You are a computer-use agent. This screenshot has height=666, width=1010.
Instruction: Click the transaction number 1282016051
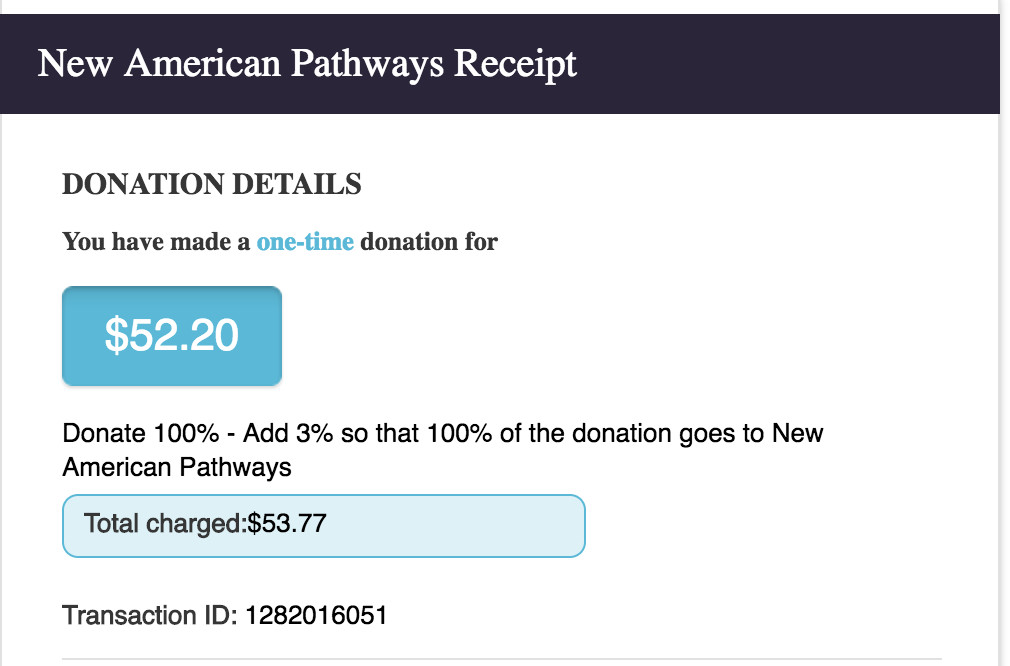pos(315,615)
